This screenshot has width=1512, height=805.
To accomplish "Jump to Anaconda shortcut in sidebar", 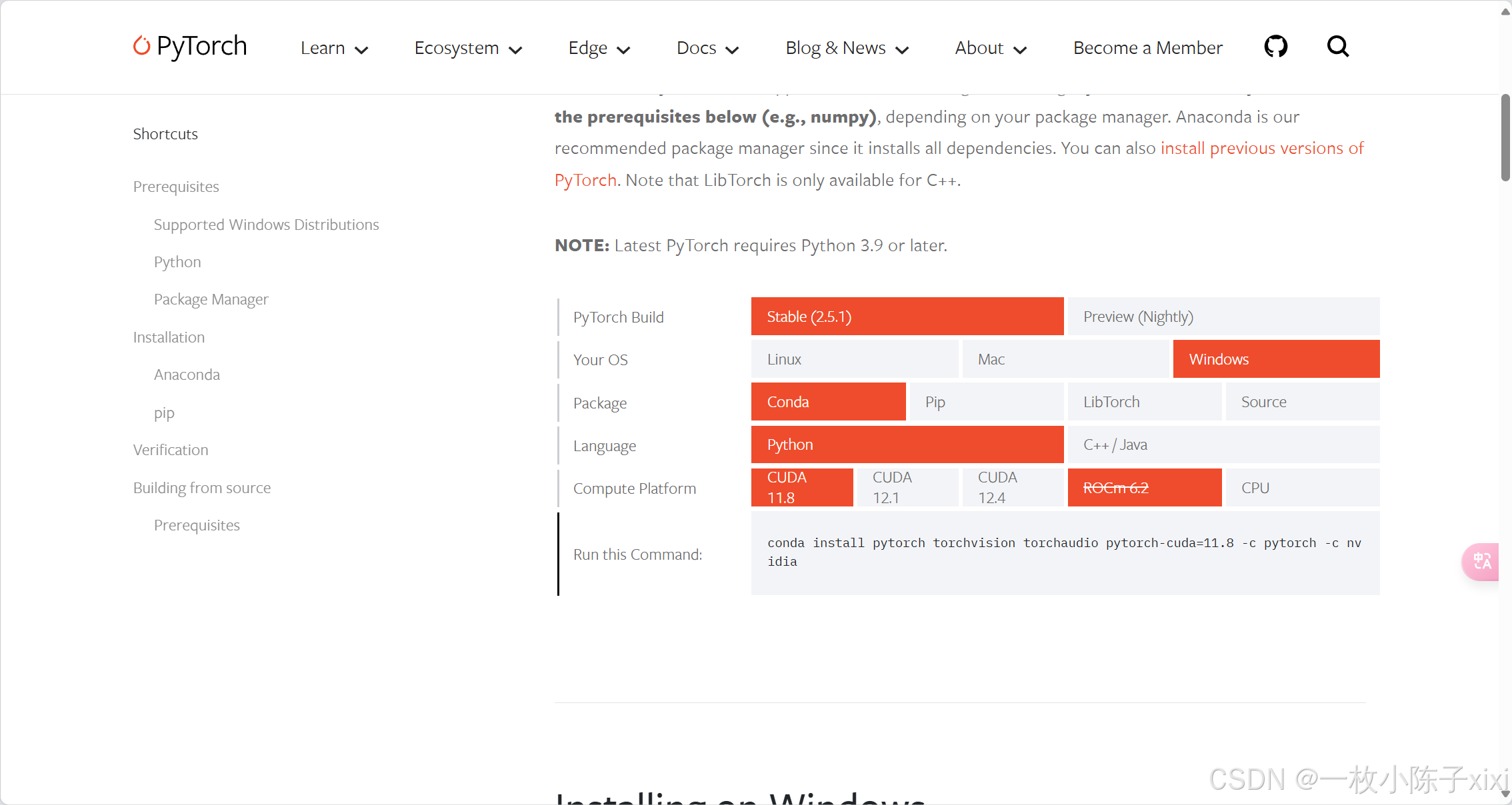I will click(187, 375).
